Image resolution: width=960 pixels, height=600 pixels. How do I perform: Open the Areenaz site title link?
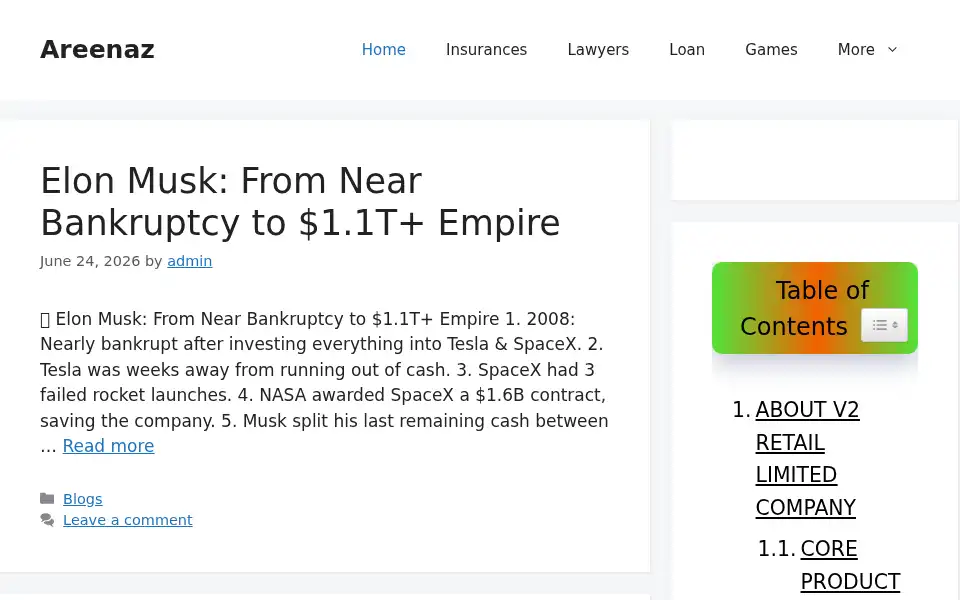[x=97, y=50]
